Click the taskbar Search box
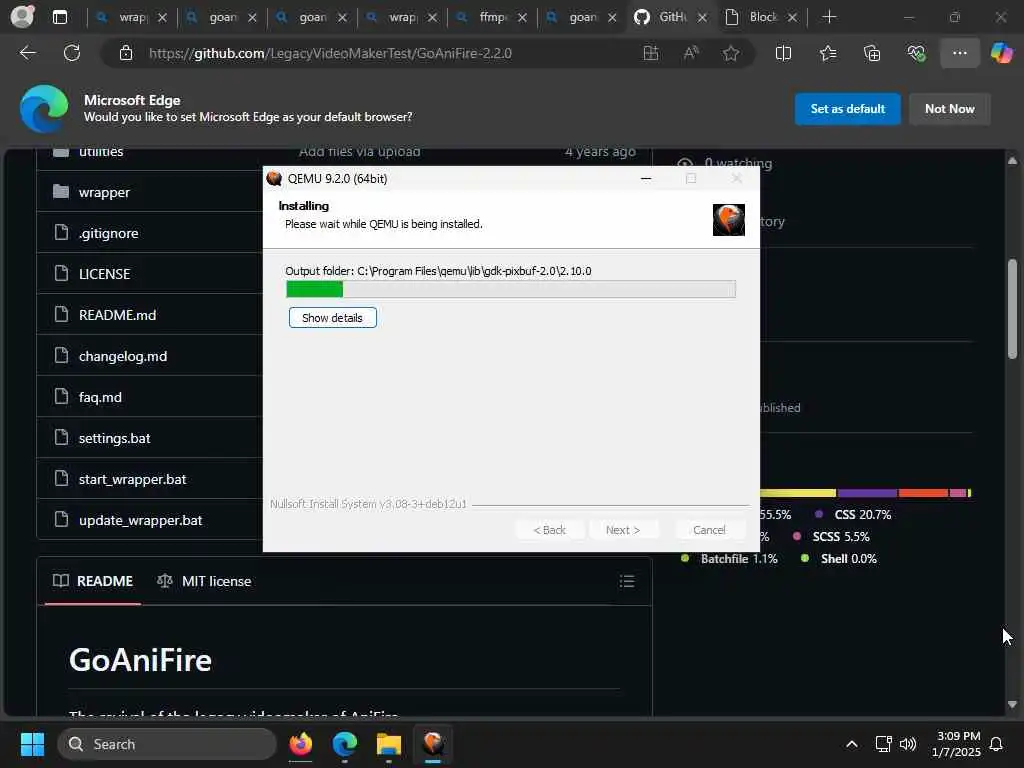This screenshot has height=768, width=1024. (x=167, y=744)
